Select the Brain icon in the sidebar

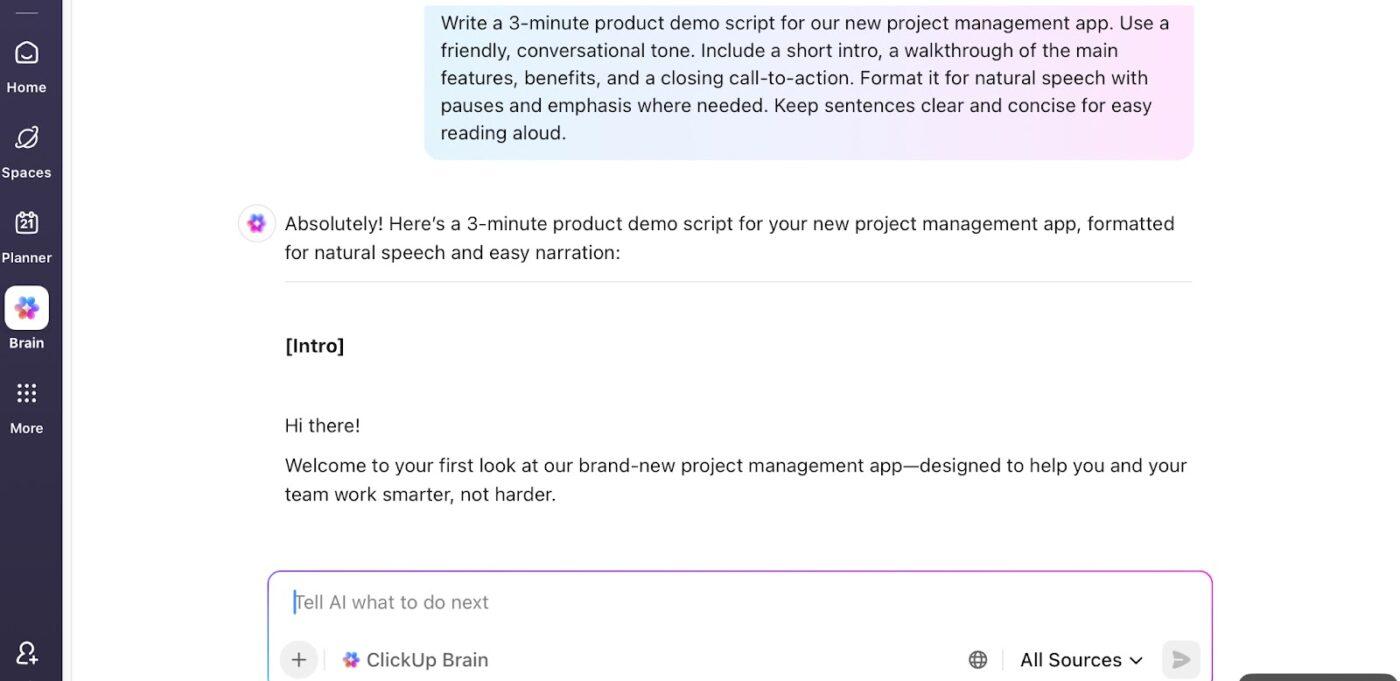coord(26,307)
